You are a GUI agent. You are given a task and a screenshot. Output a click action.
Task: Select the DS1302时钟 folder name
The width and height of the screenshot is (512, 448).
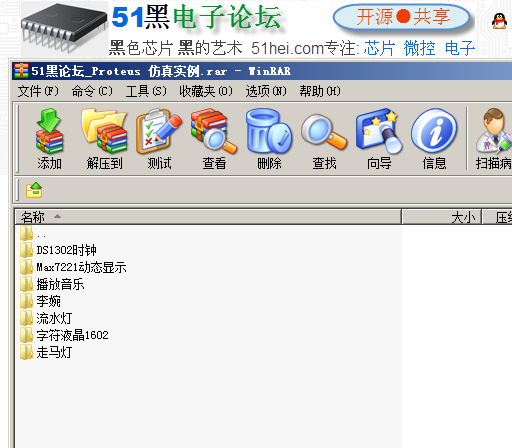coord(66,250)
